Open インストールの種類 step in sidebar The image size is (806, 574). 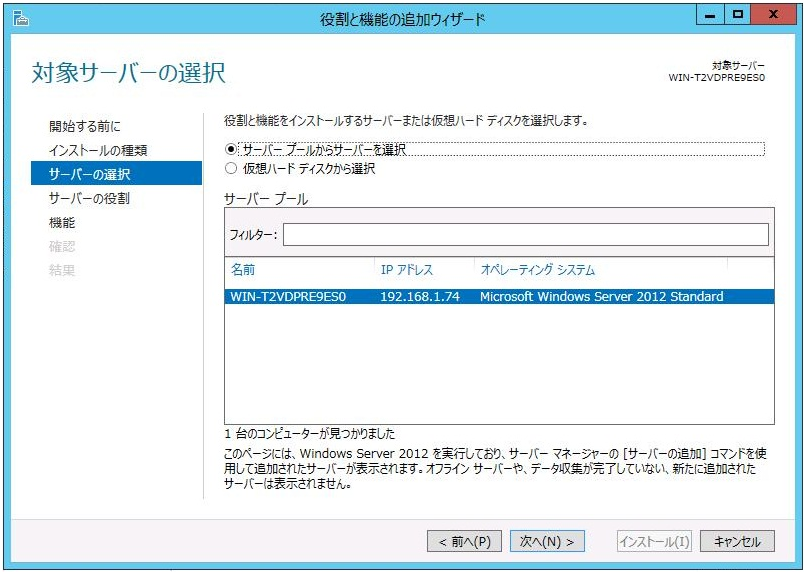tap(98, 150)
